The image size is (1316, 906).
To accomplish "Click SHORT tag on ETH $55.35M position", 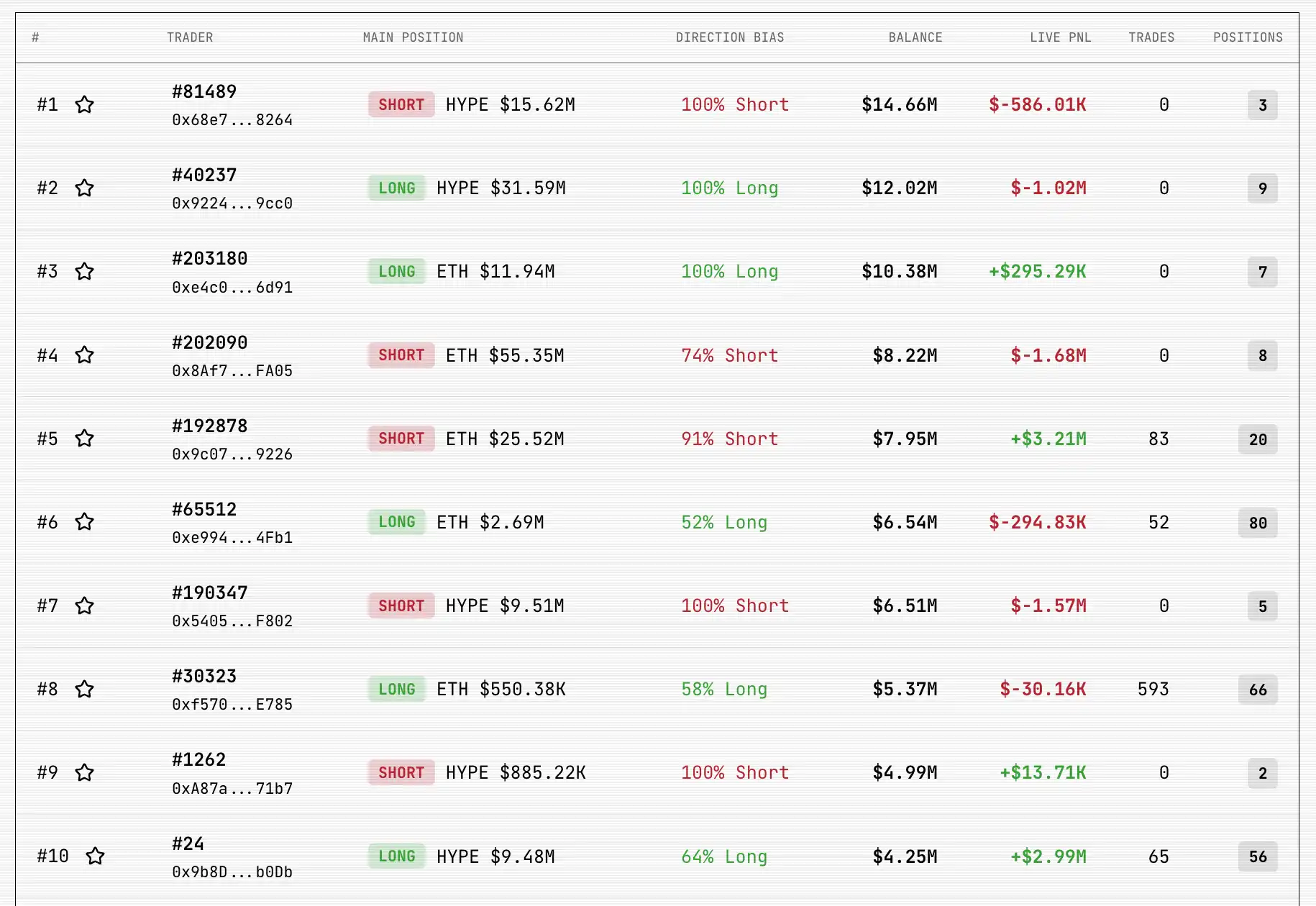I will tap(401, 355).
